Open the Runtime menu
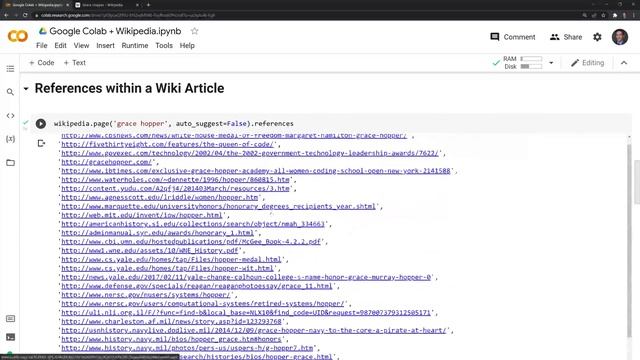640x360 pixels. click(x=135, y=46)
